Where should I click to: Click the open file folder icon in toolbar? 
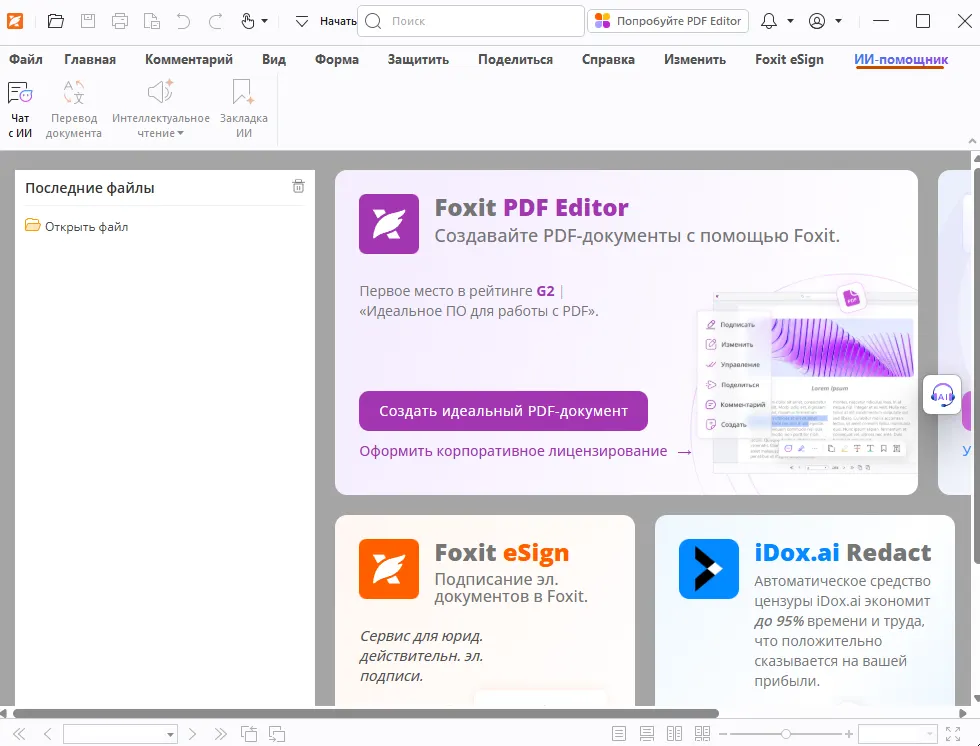(x=56, y=21)
